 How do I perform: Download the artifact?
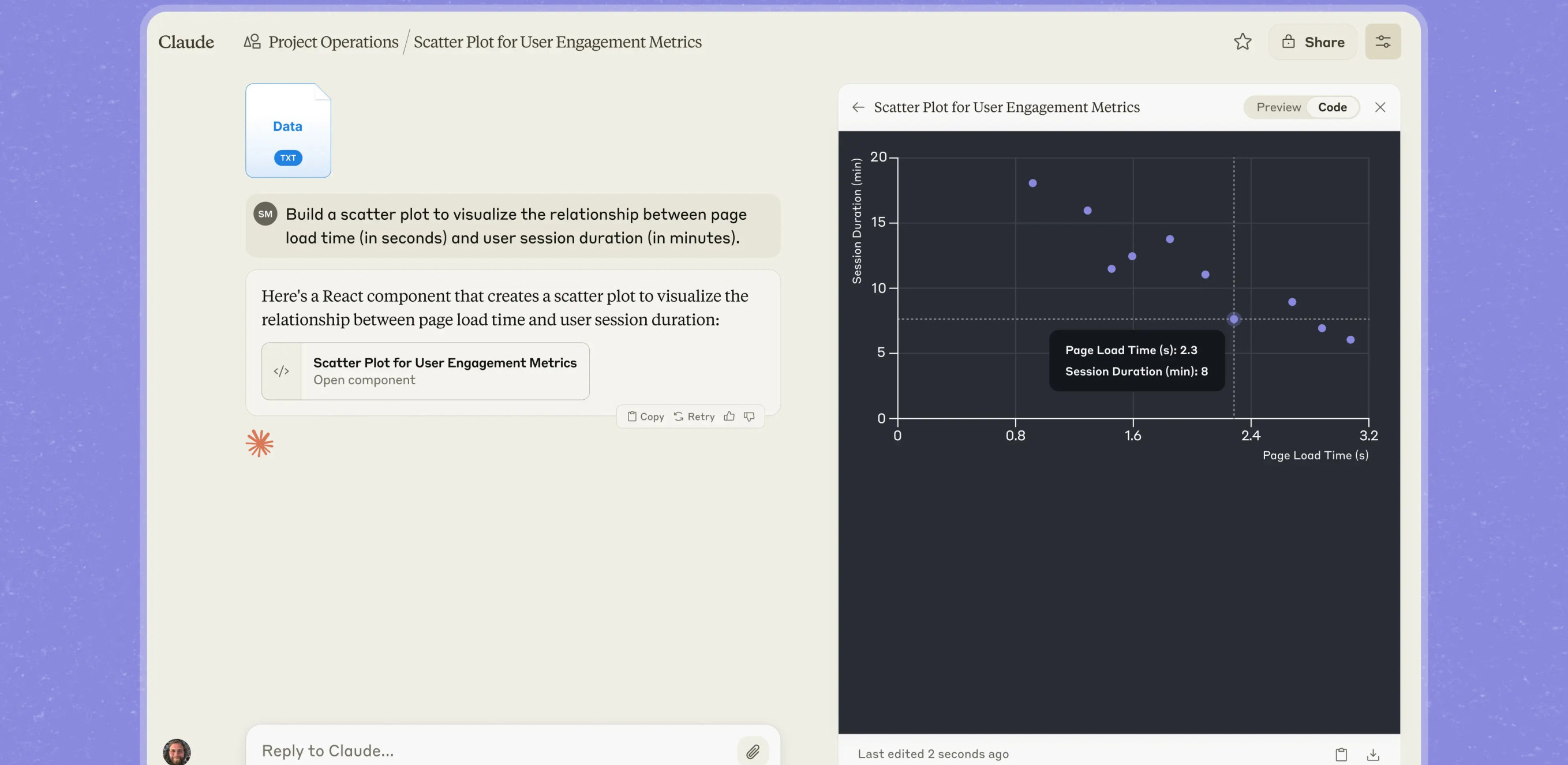(1372, 754)
